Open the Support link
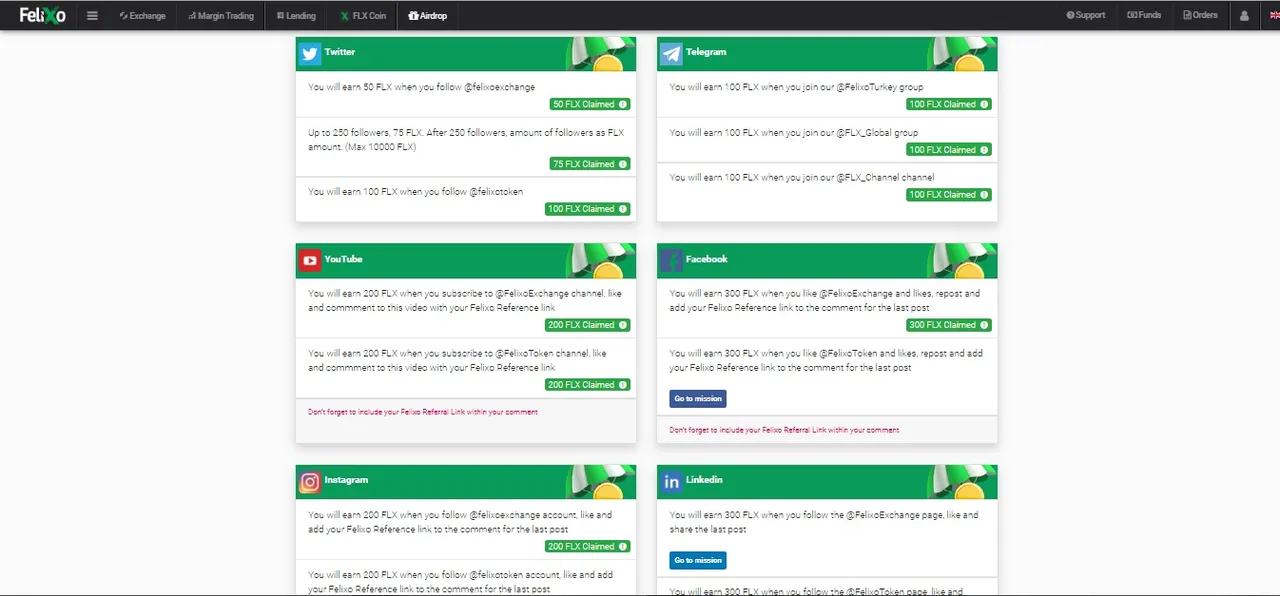1280x596 pixels. 1086,15
